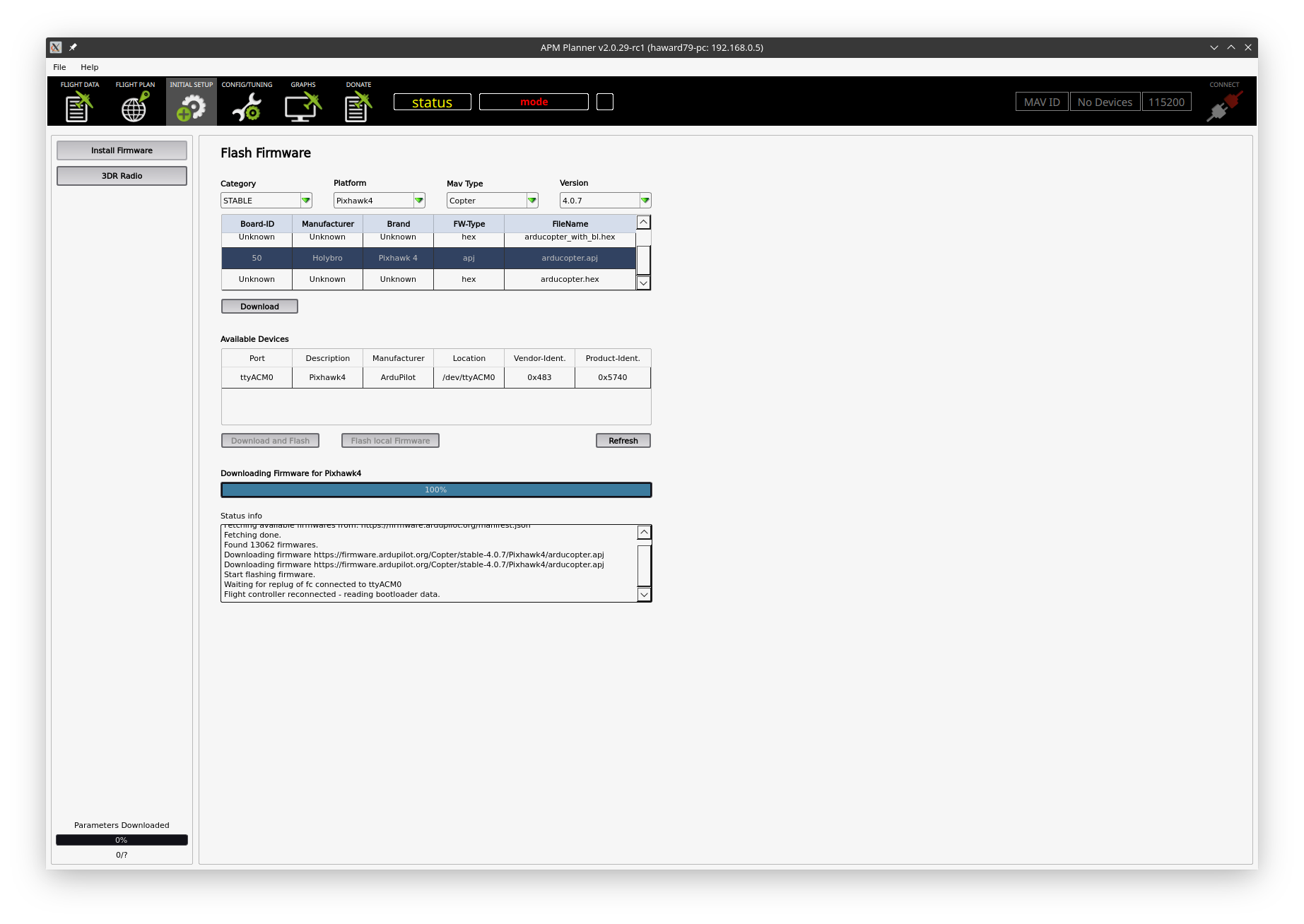Click the yellow status indicator box
The width and height of the screenshot is (1304, 924).
click(x=432, y=102)
